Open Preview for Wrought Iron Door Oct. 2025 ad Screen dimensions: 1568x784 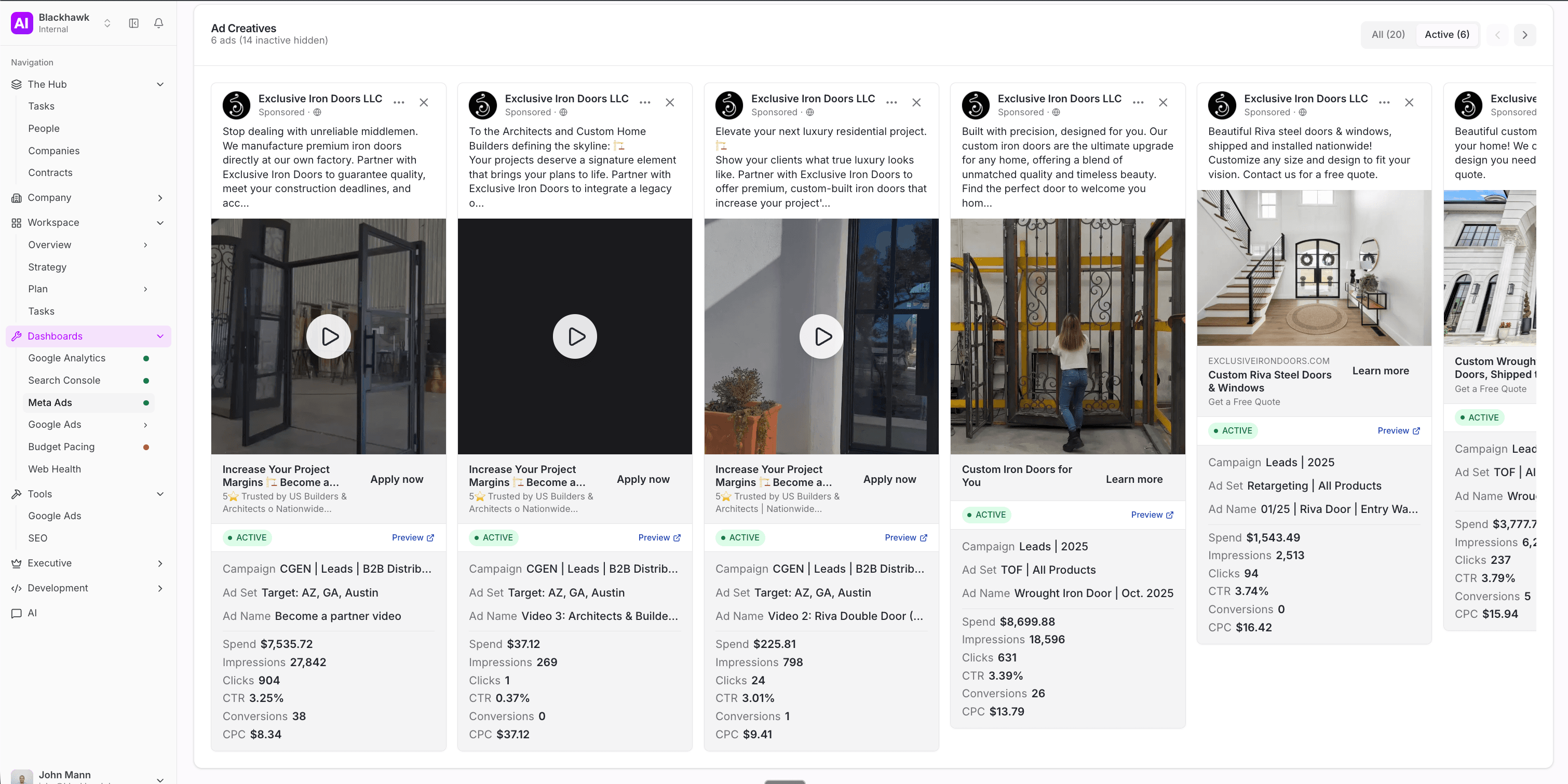1152,515
